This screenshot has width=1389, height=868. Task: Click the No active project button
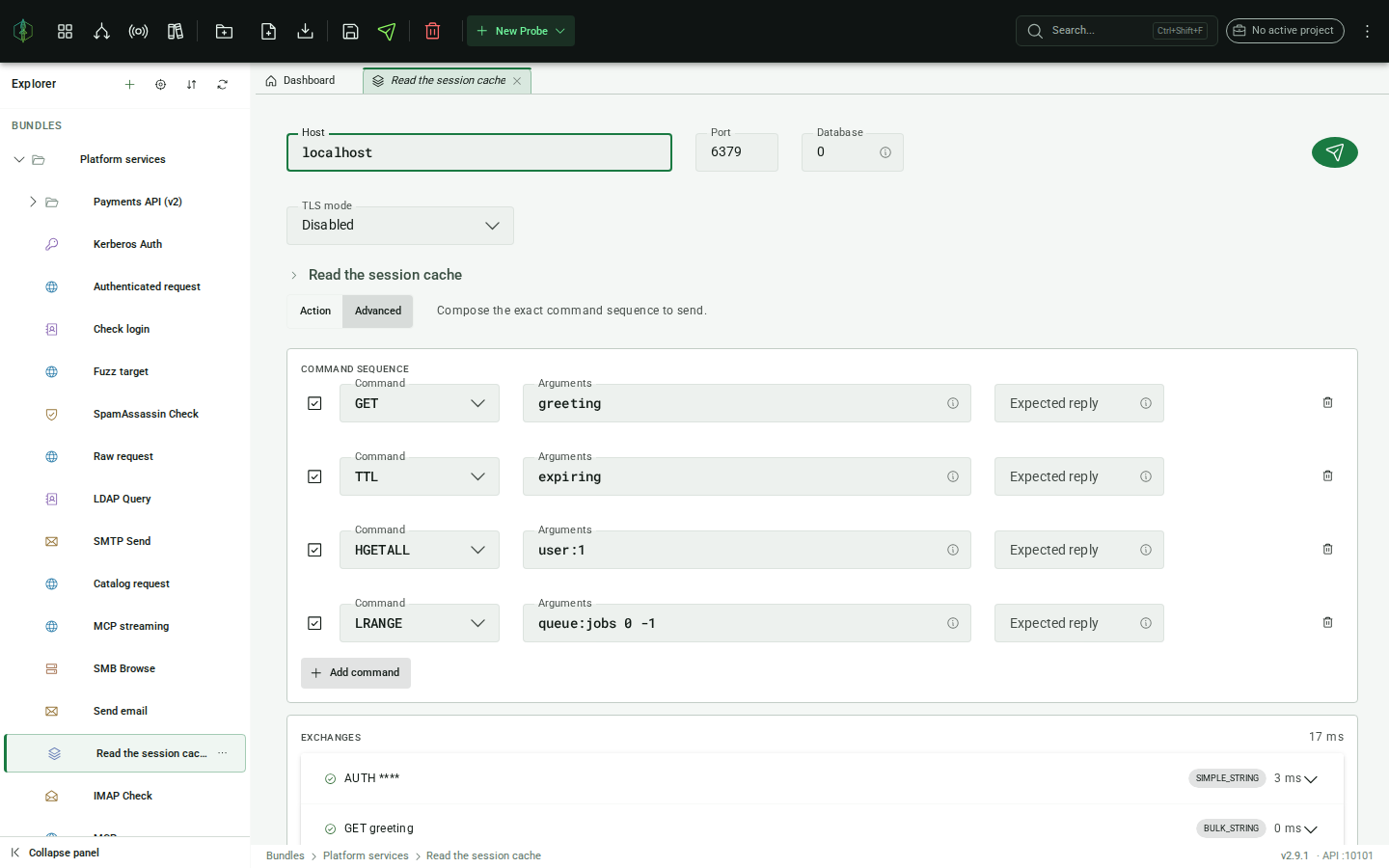pyautogui.click(x=1285, y=31)
